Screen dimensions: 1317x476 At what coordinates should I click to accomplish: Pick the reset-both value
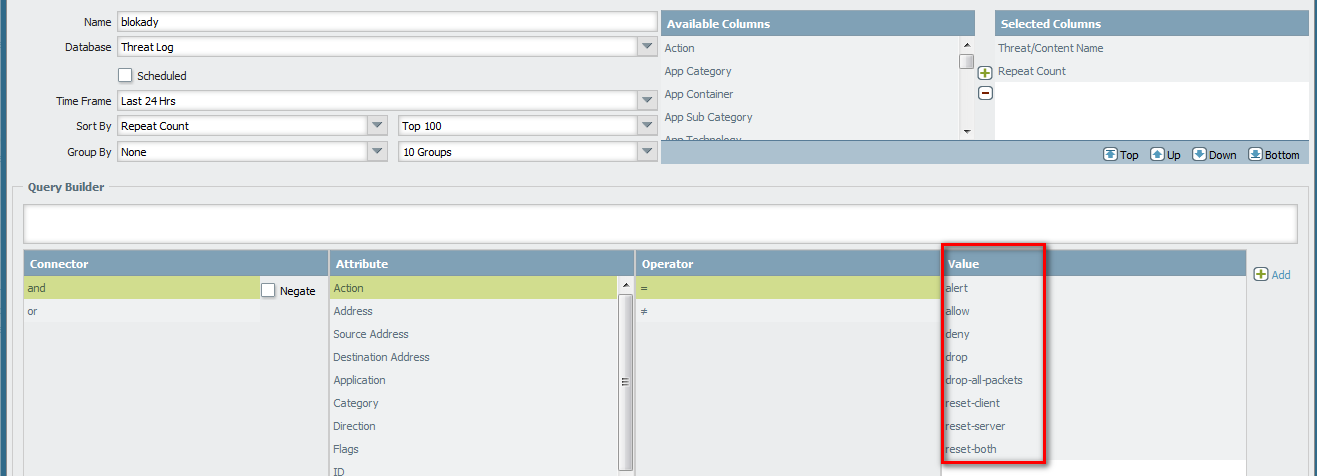pos(1094,449)
